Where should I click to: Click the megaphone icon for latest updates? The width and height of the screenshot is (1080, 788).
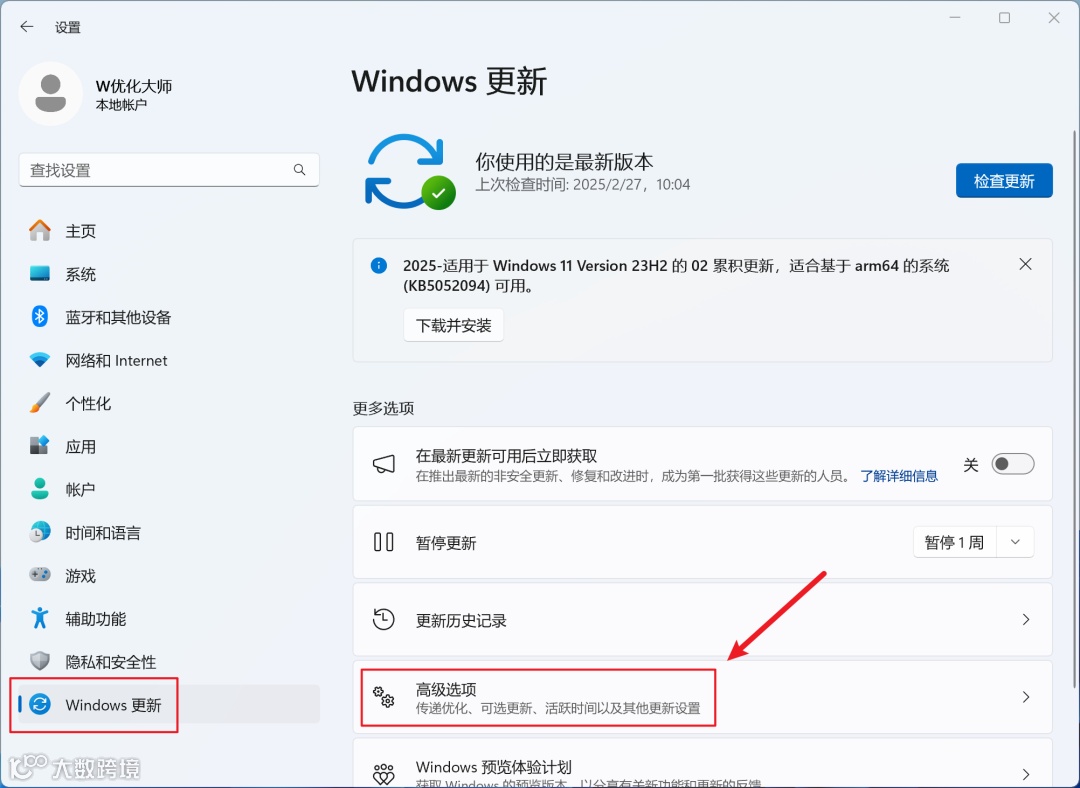(x=384, y=464)
